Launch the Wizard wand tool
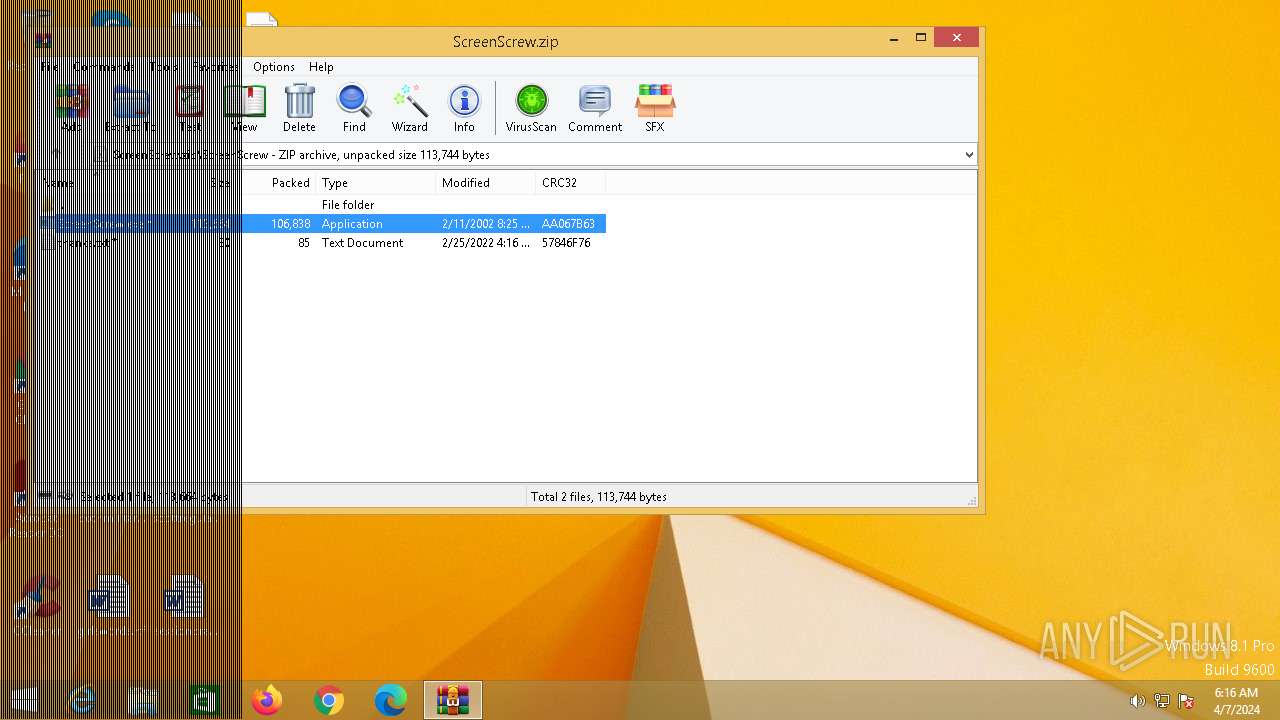The width and height of the screenshot is (1280, 720). (x=409, y=108)
